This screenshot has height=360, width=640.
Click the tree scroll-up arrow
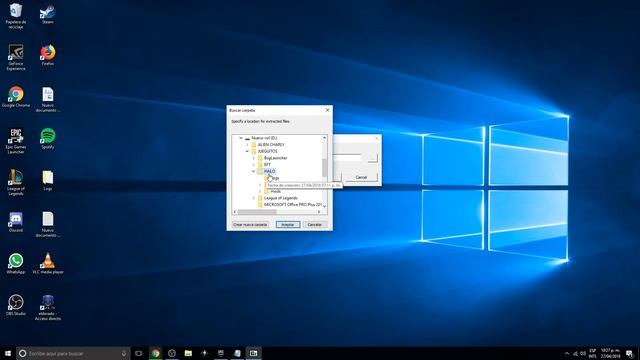324,138
